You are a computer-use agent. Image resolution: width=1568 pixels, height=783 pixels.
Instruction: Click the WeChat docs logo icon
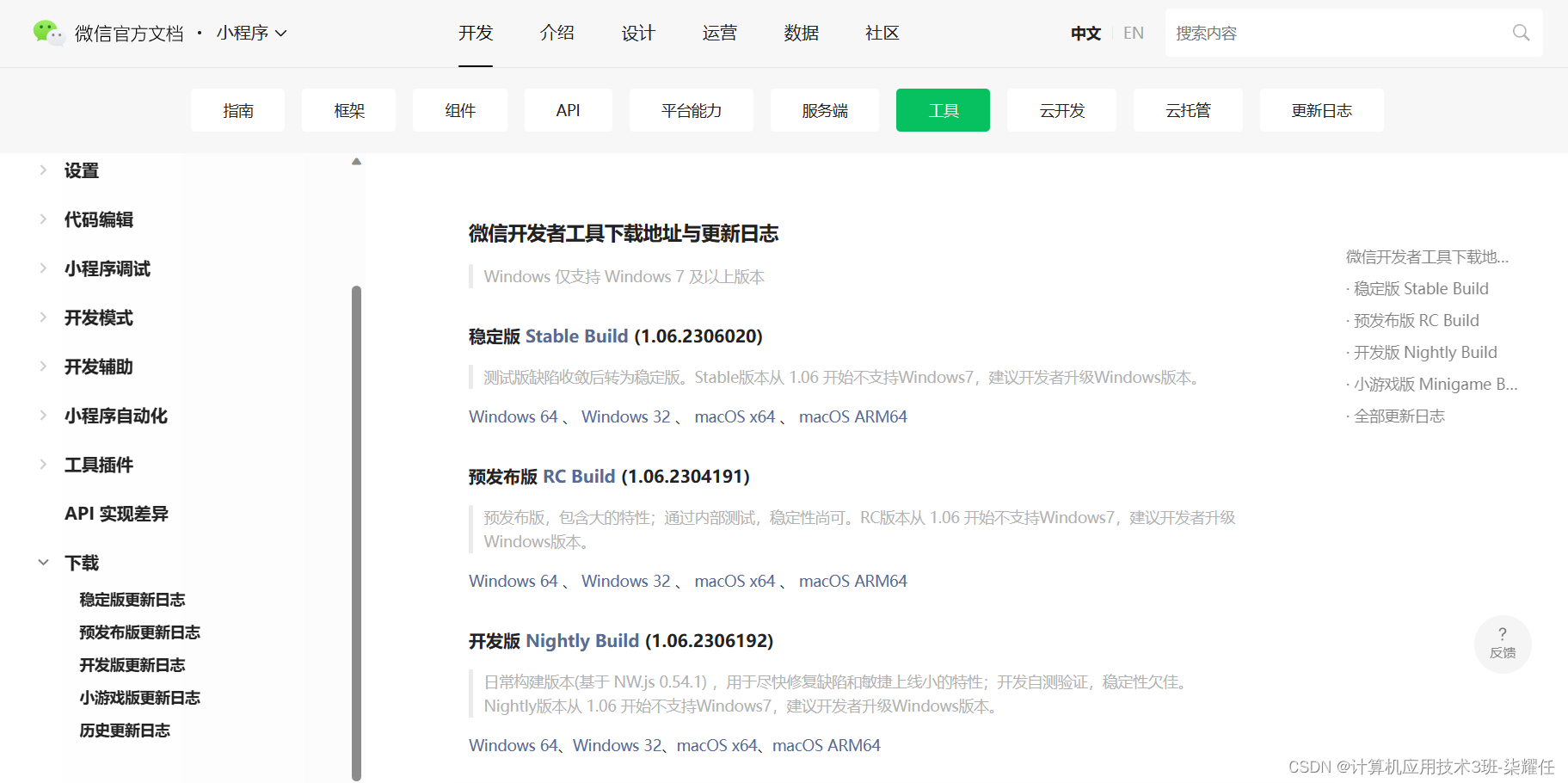tap(49, 32)
